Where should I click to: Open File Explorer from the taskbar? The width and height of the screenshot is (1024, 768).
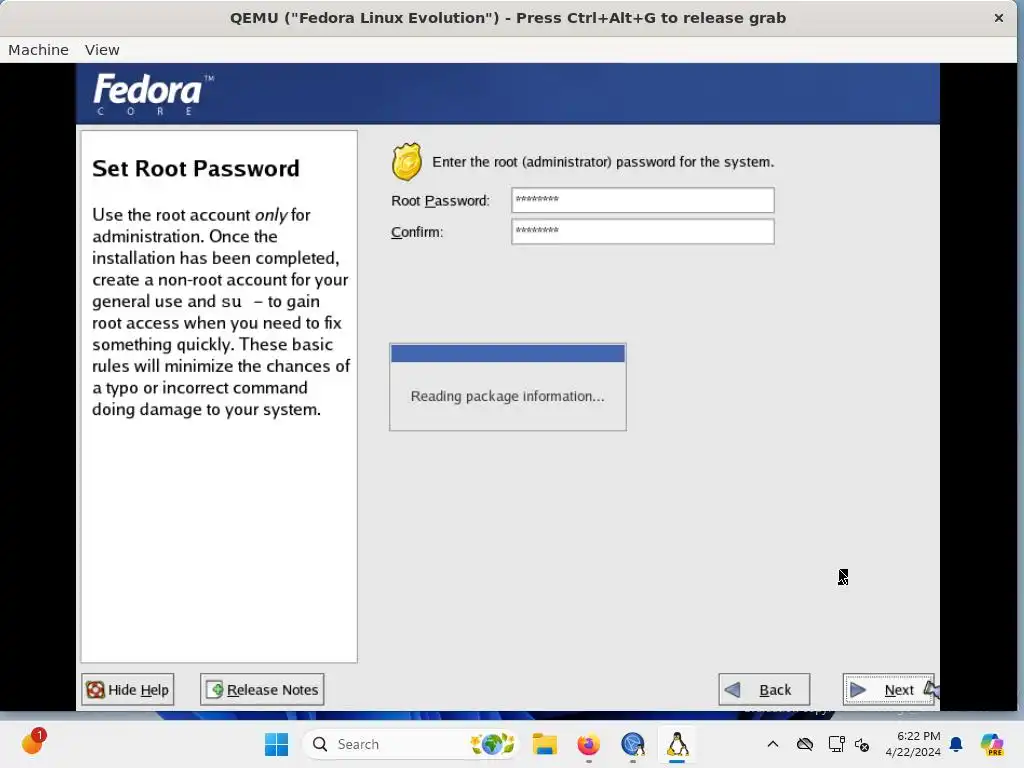click(544, 744)
